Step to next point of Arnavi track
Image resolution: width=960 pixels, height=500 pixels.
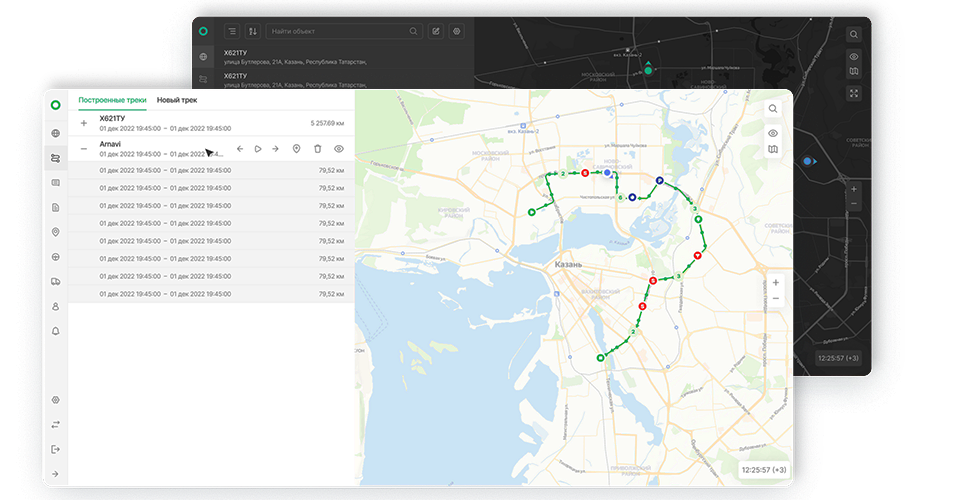tap(276, 149)
